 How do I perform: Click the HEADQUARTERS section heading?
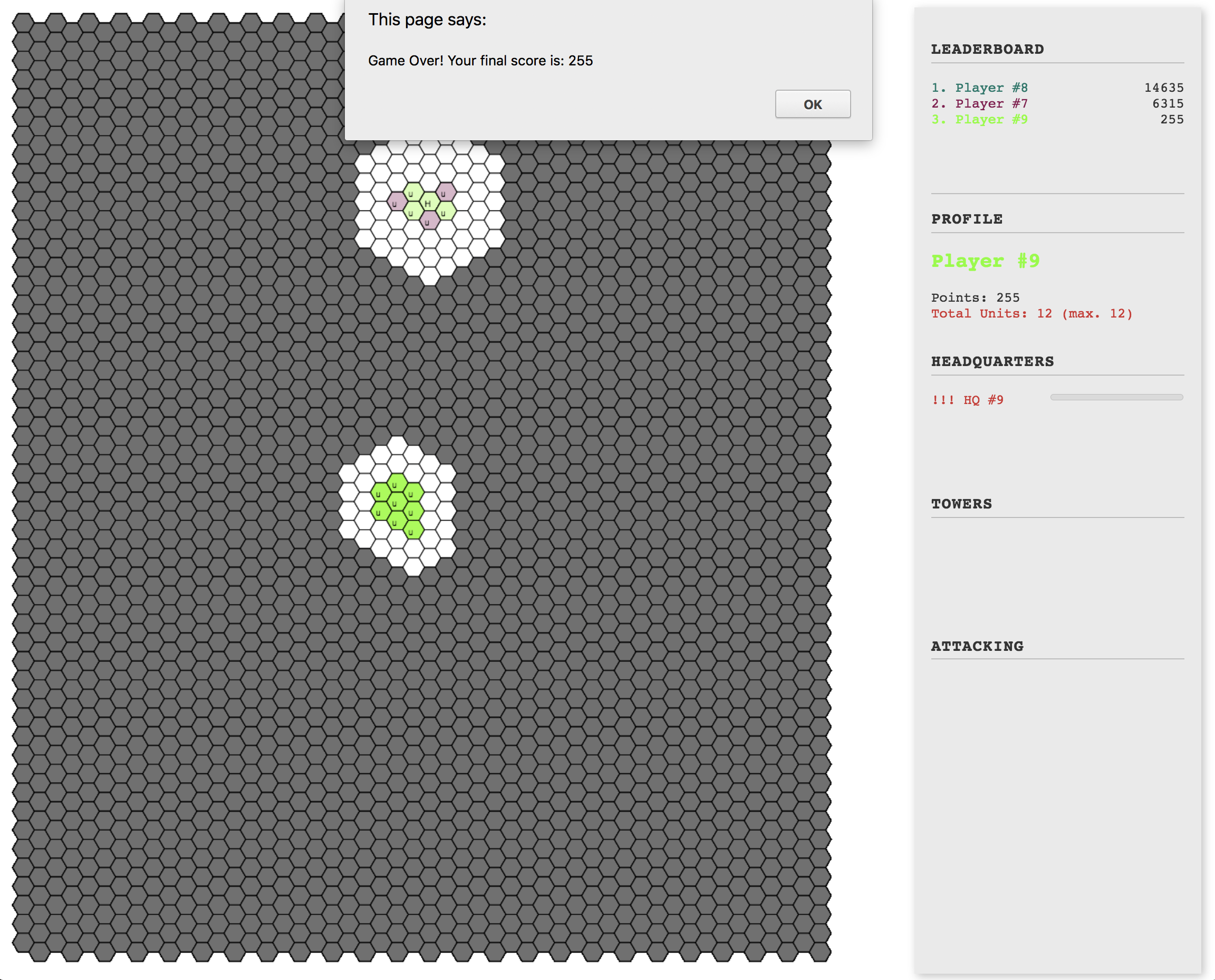coord(992,361)
